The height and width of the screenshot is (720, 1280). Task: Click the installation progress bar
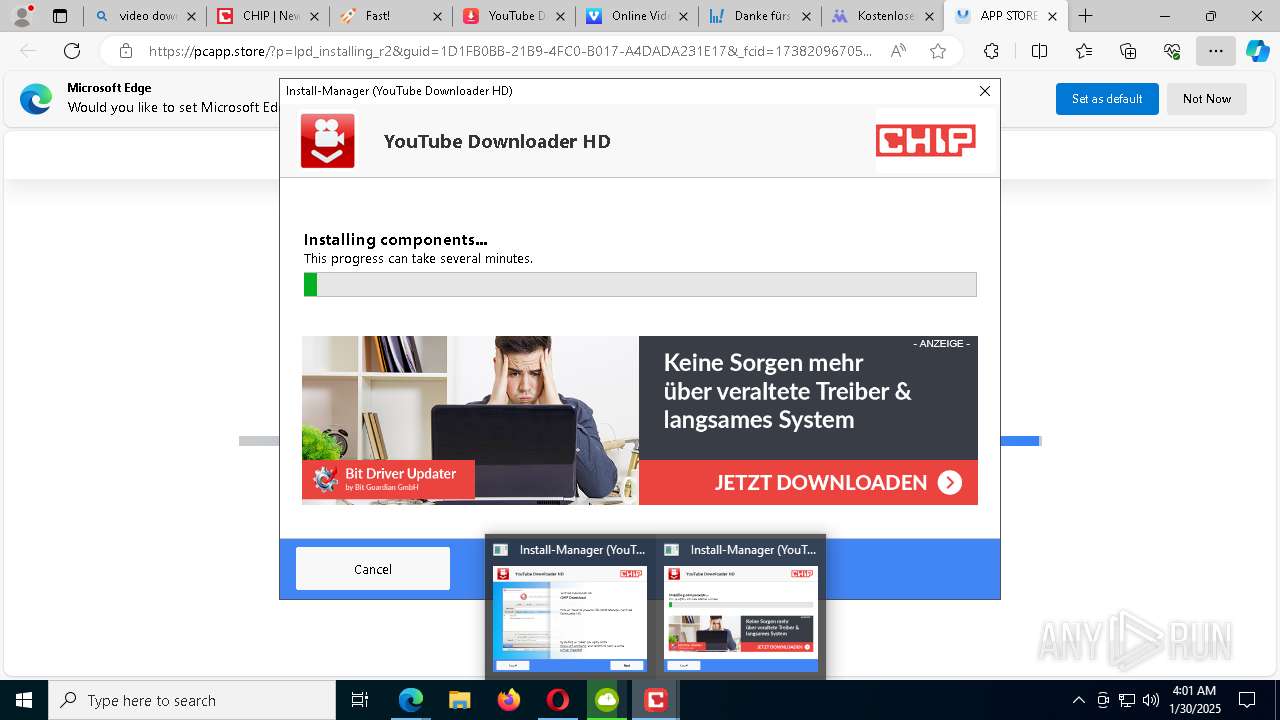(640, 284)
